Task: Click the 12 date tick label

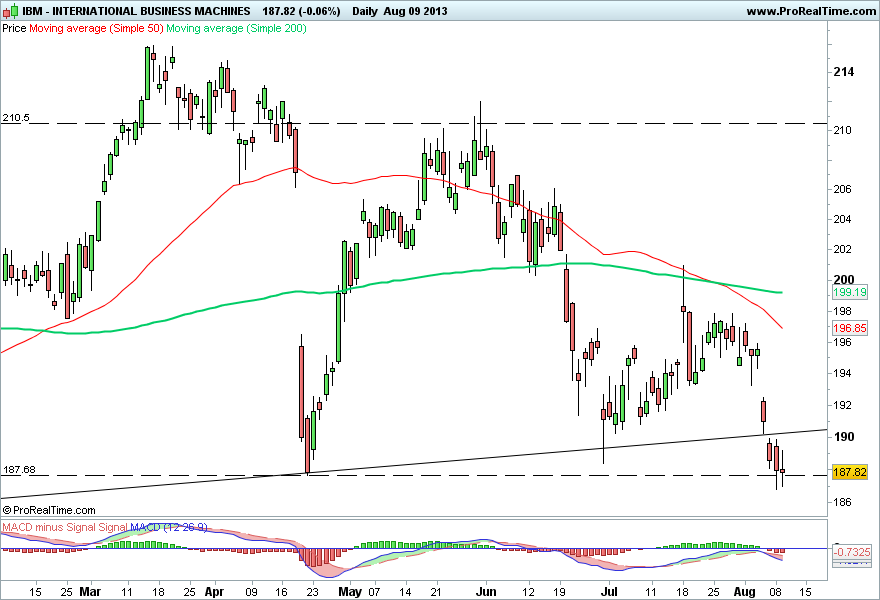Action: (528, 592)
